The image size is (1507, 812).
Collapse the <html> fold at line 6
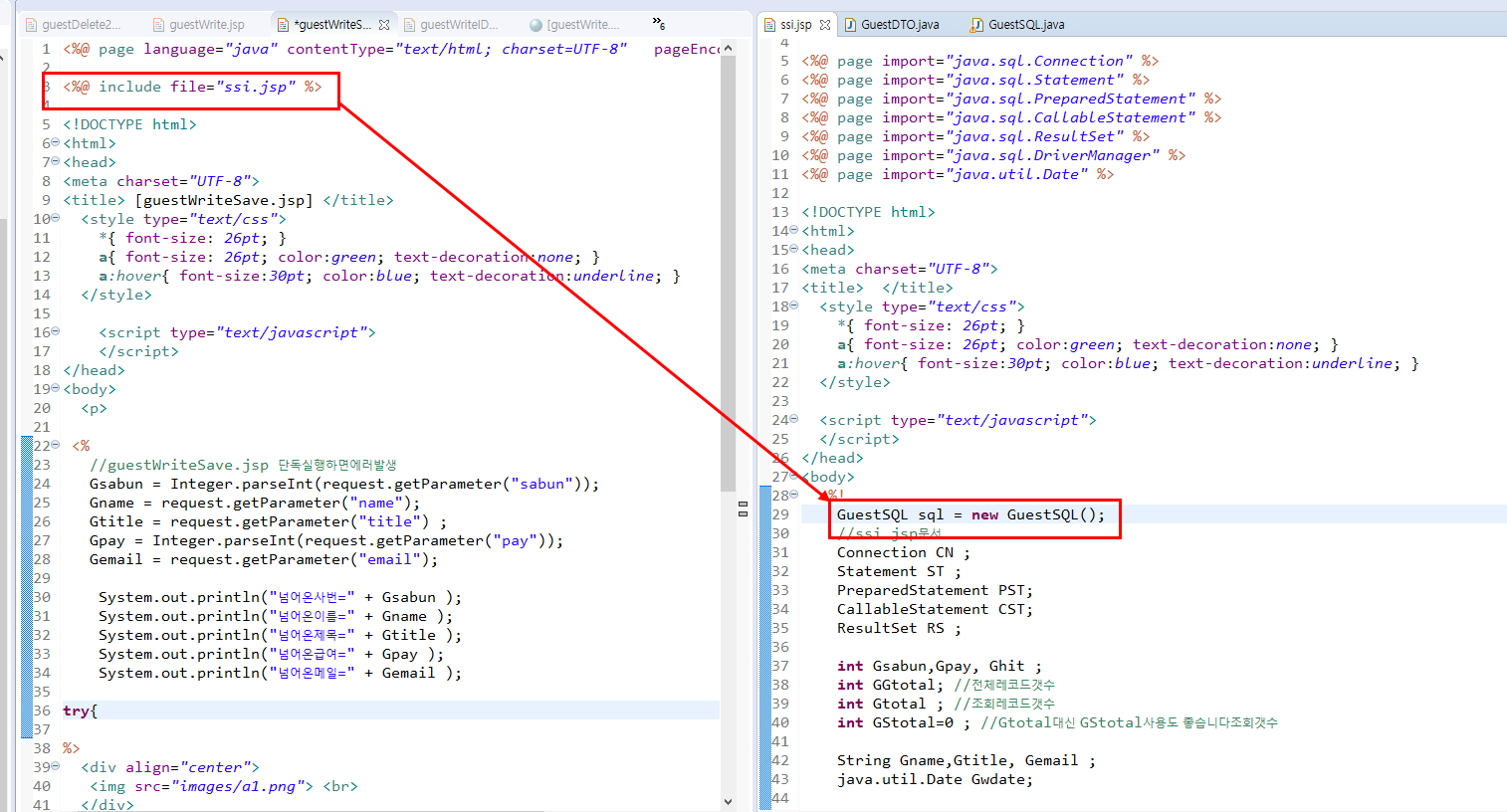56,143
